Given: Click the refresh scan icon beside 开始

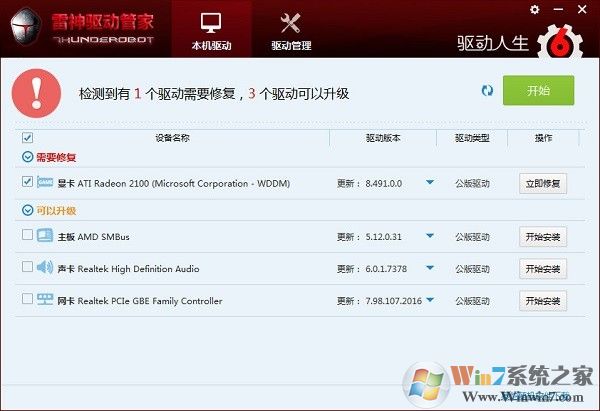Looking at the screenshot, I should tap(487, 91).
